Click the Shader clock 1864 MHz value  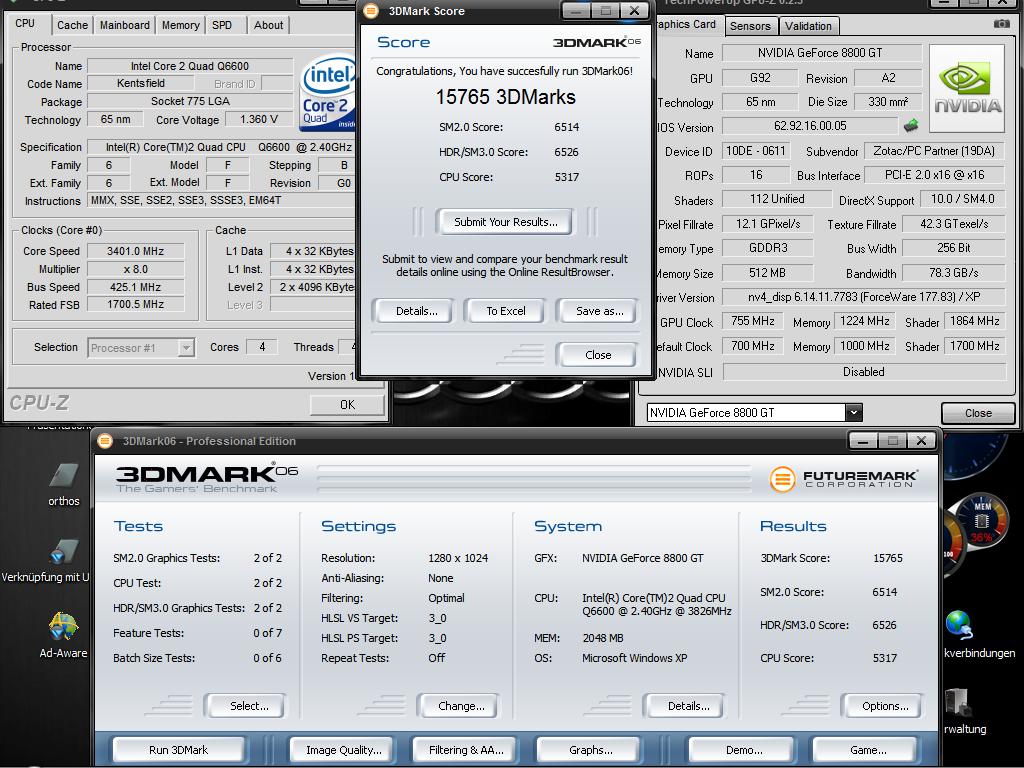tap(974, 321)
